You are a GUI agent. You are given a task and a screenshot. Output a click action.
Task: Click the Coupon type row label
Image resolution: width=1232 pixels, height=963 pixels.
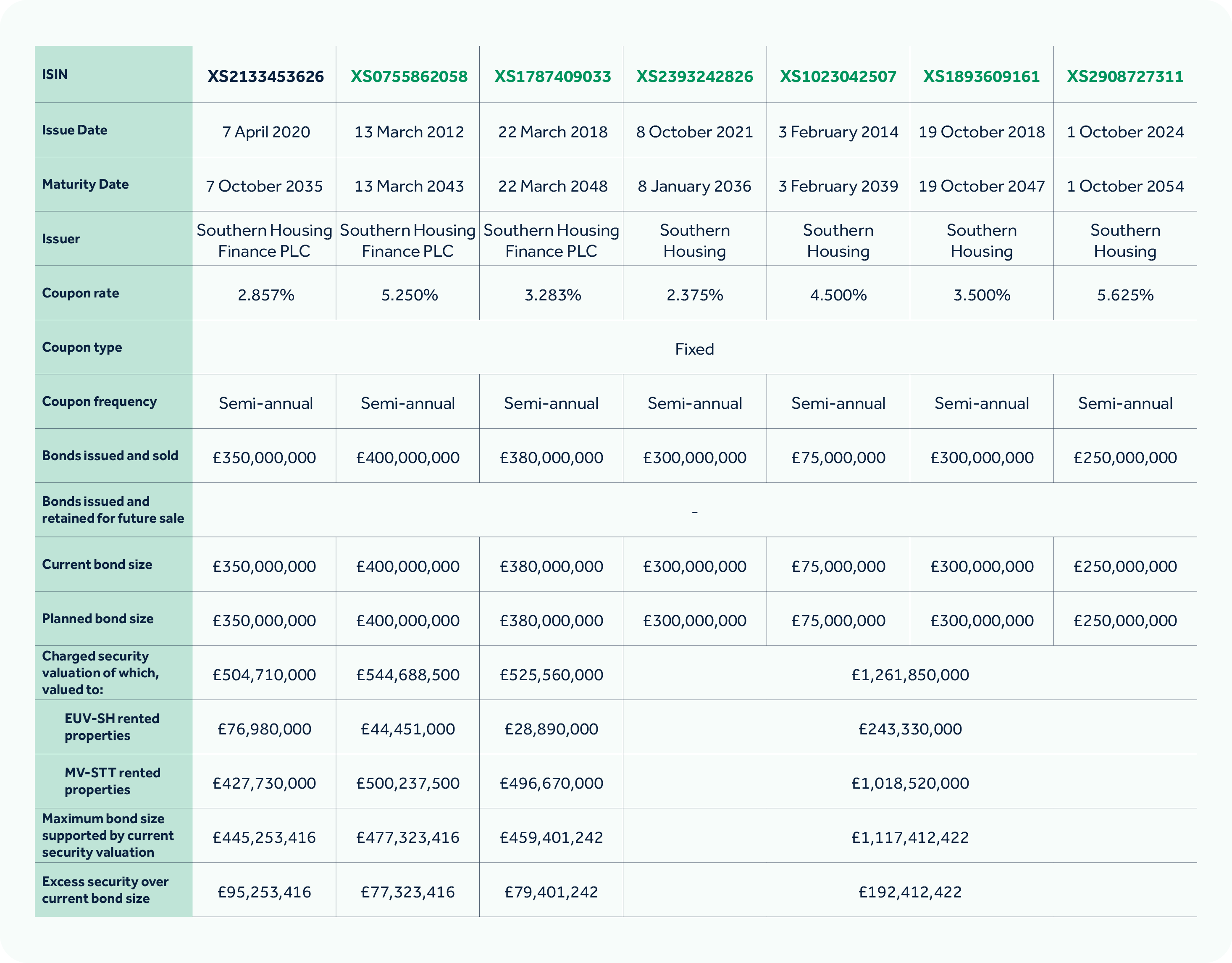(81, 348)
